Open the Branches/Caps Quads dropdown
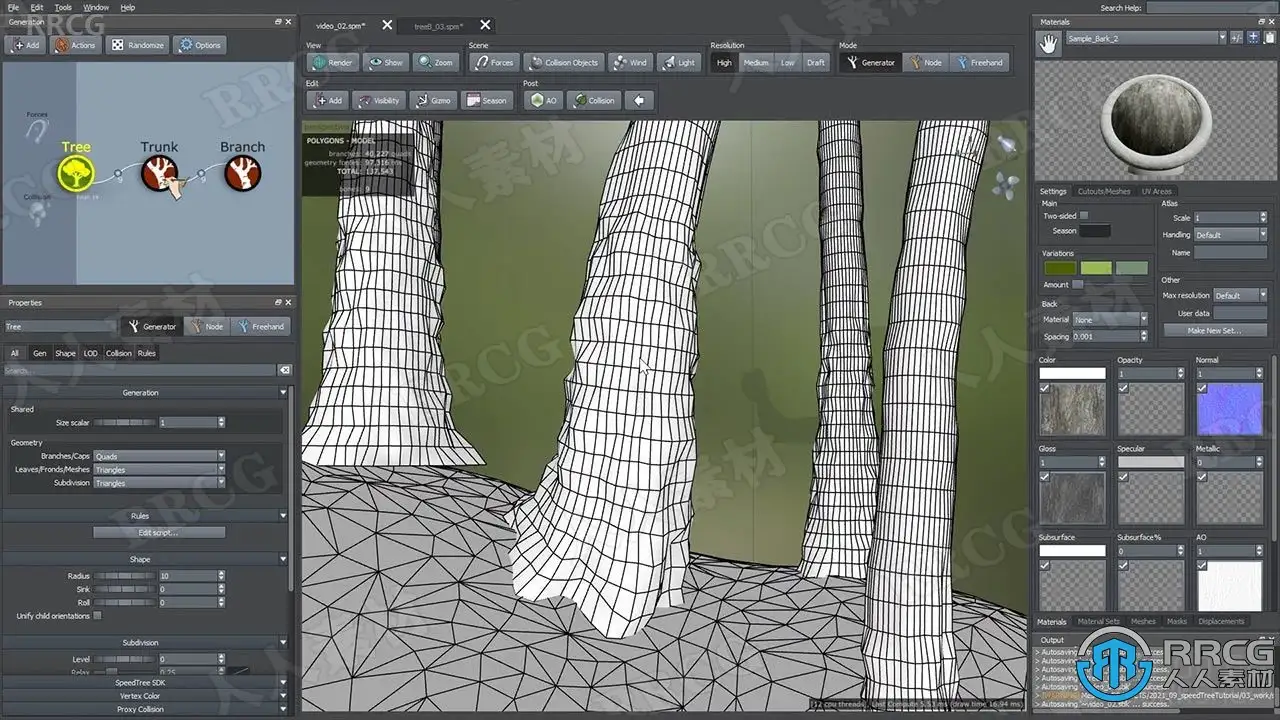Image resolution: width=1280 pixels, height=720 pixels. (x=159, y=456)
